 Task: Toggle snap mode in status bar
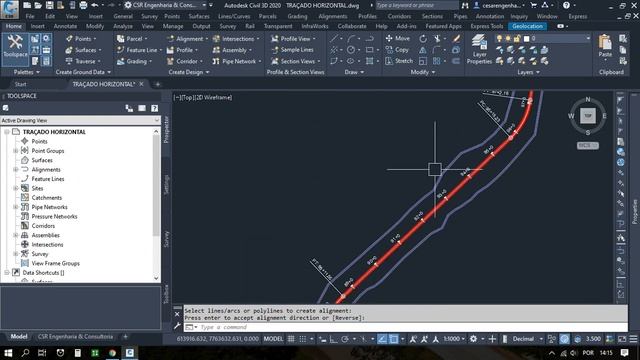tap(302, 339)
